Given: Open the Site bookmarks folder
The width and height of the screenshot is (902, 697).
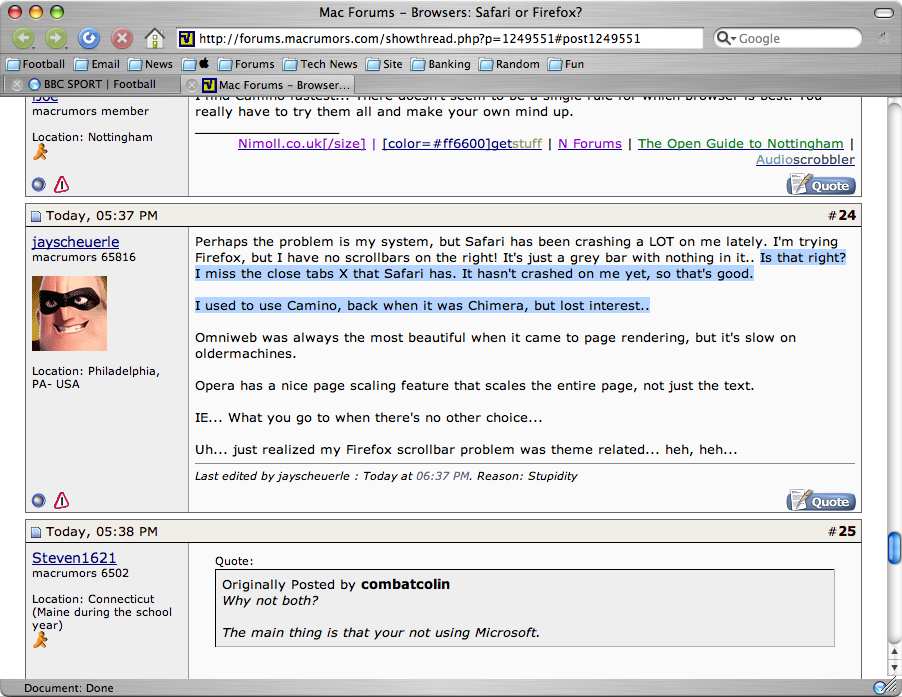Looking at the screenshot, I should pyautogui.click(x=385, y=64).
